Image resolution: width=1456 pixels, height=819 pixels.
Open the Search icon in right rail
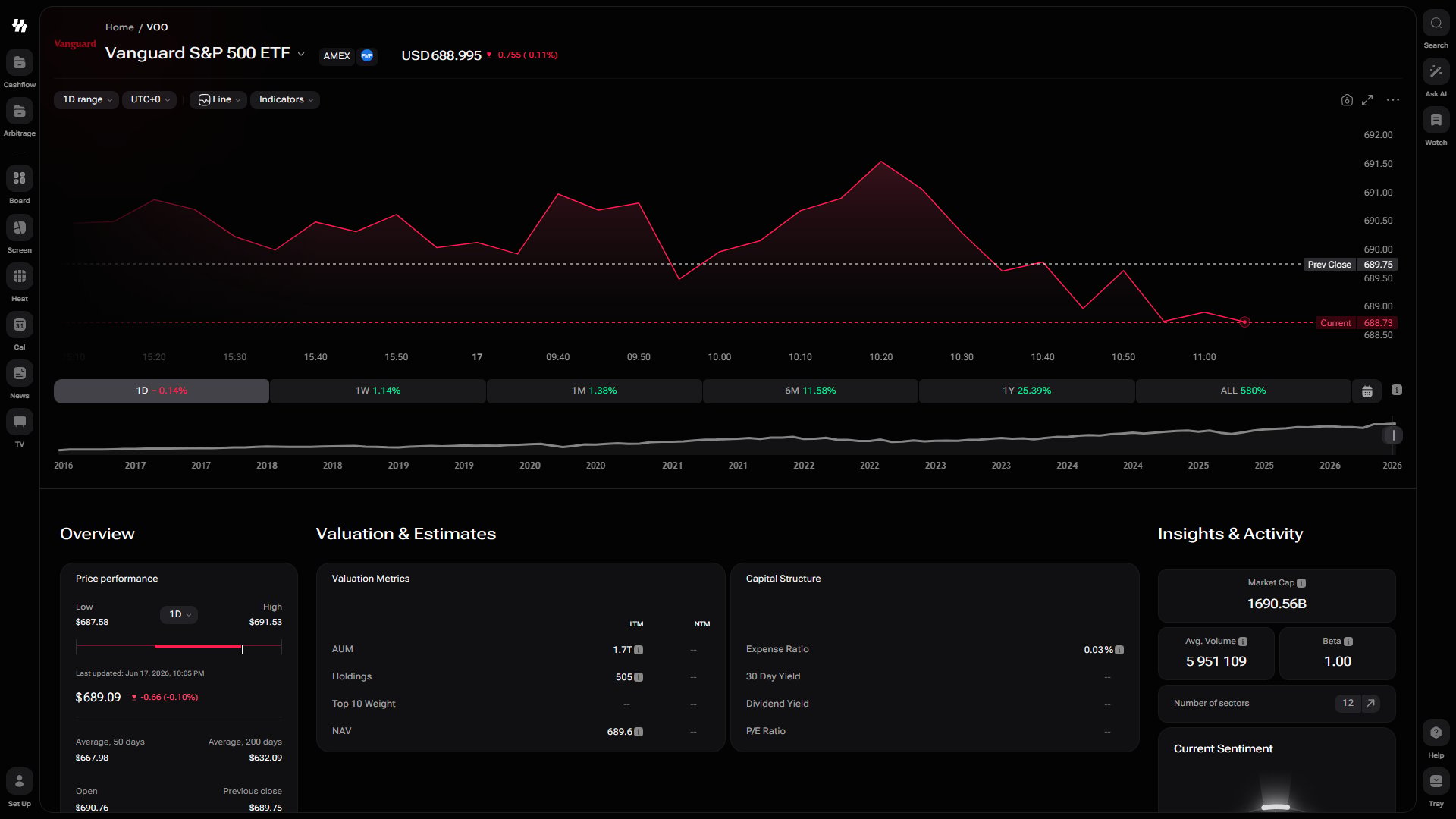point(1436,24)
